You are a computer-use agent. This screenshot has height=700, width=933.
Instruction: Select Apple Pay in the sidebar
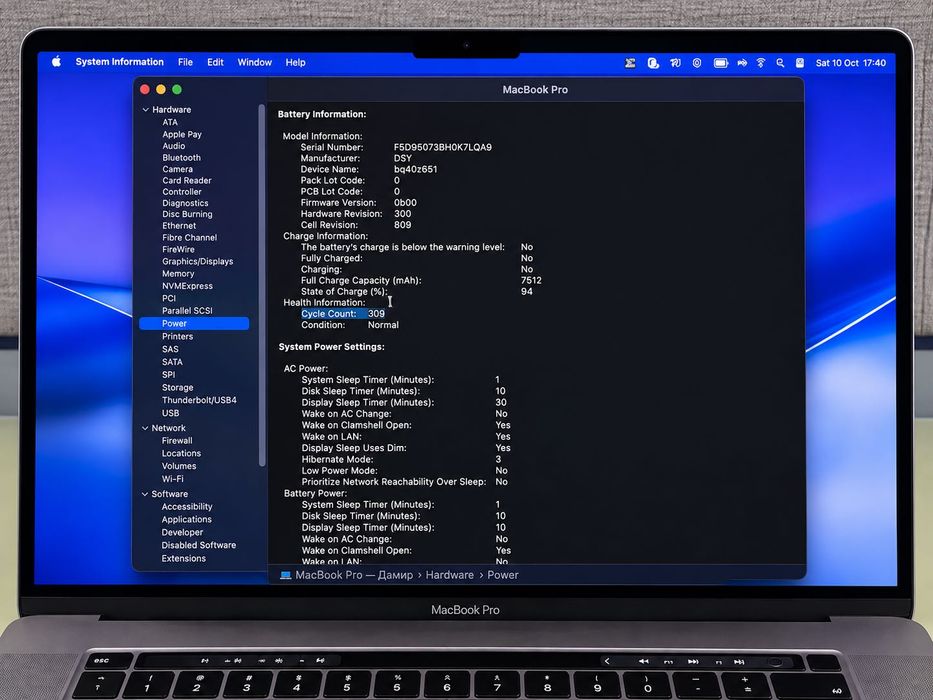pos(181,135)
